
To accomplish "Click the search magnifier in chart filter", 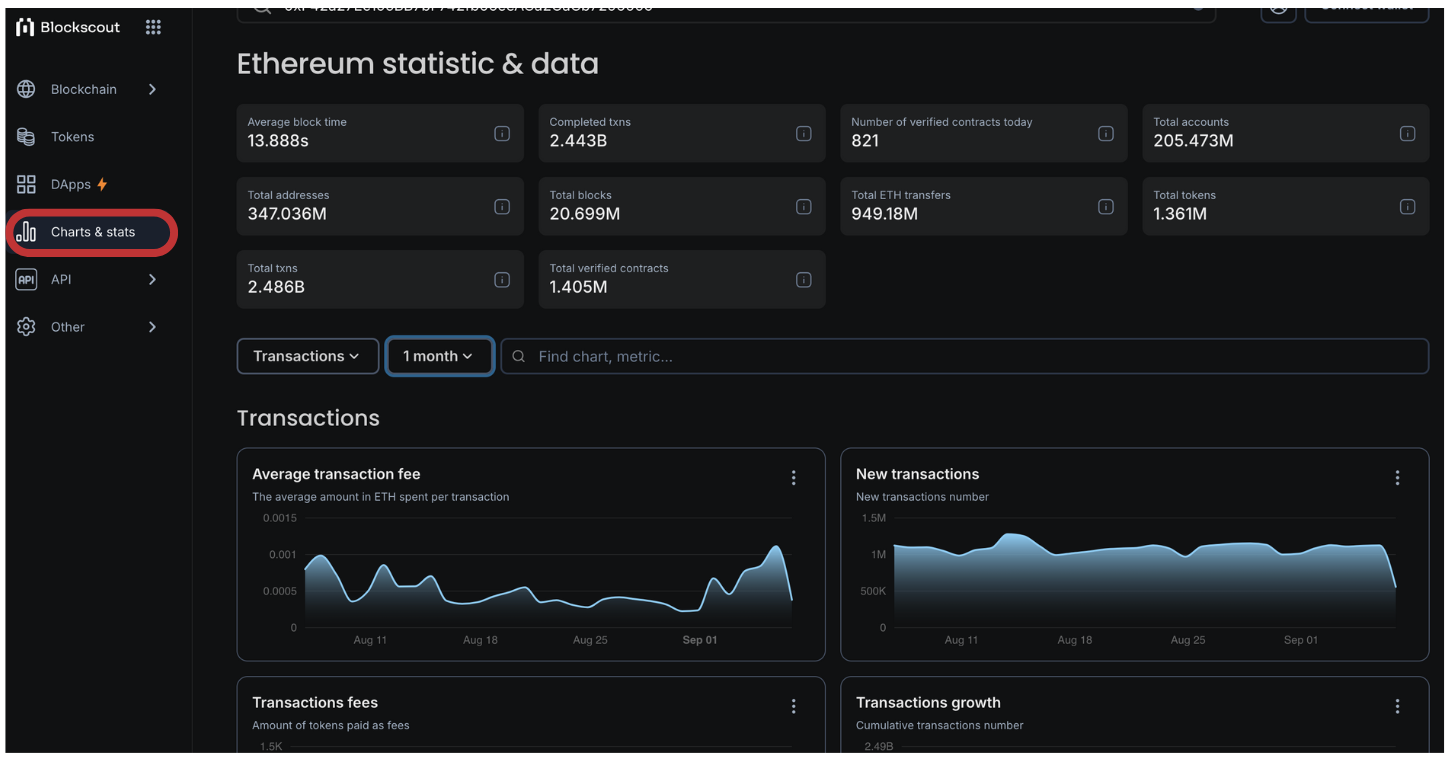I will click(x=519, y=356).
